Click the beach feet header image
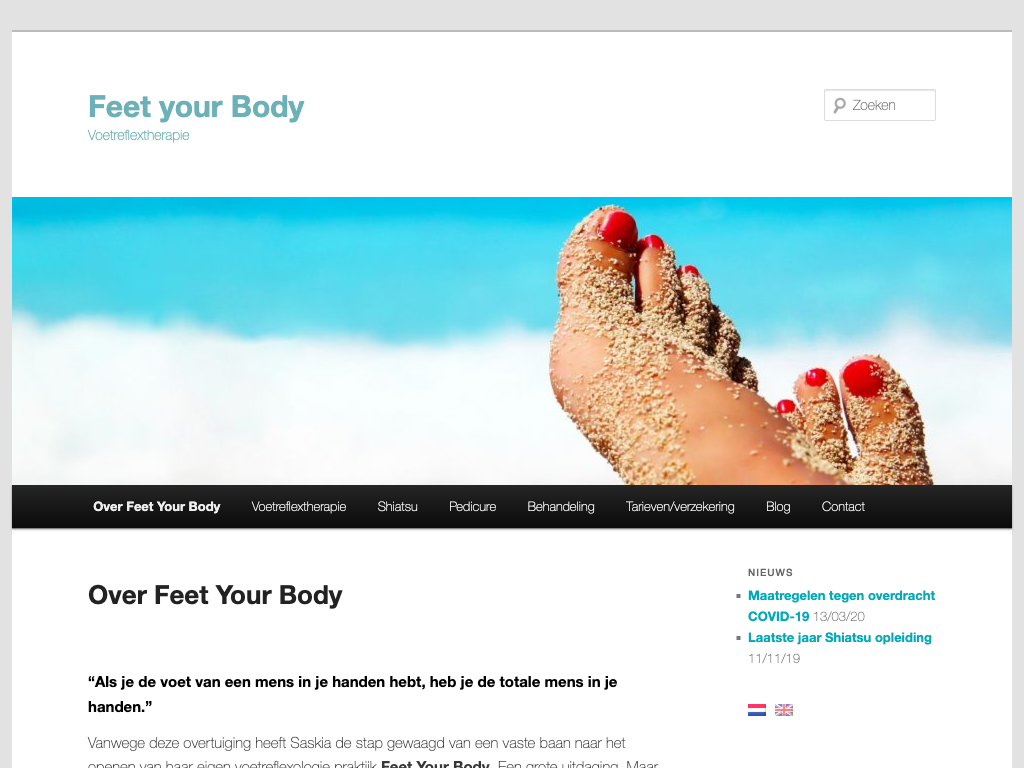Viewport: 1024px width, 768px height. tap(512, 341)
